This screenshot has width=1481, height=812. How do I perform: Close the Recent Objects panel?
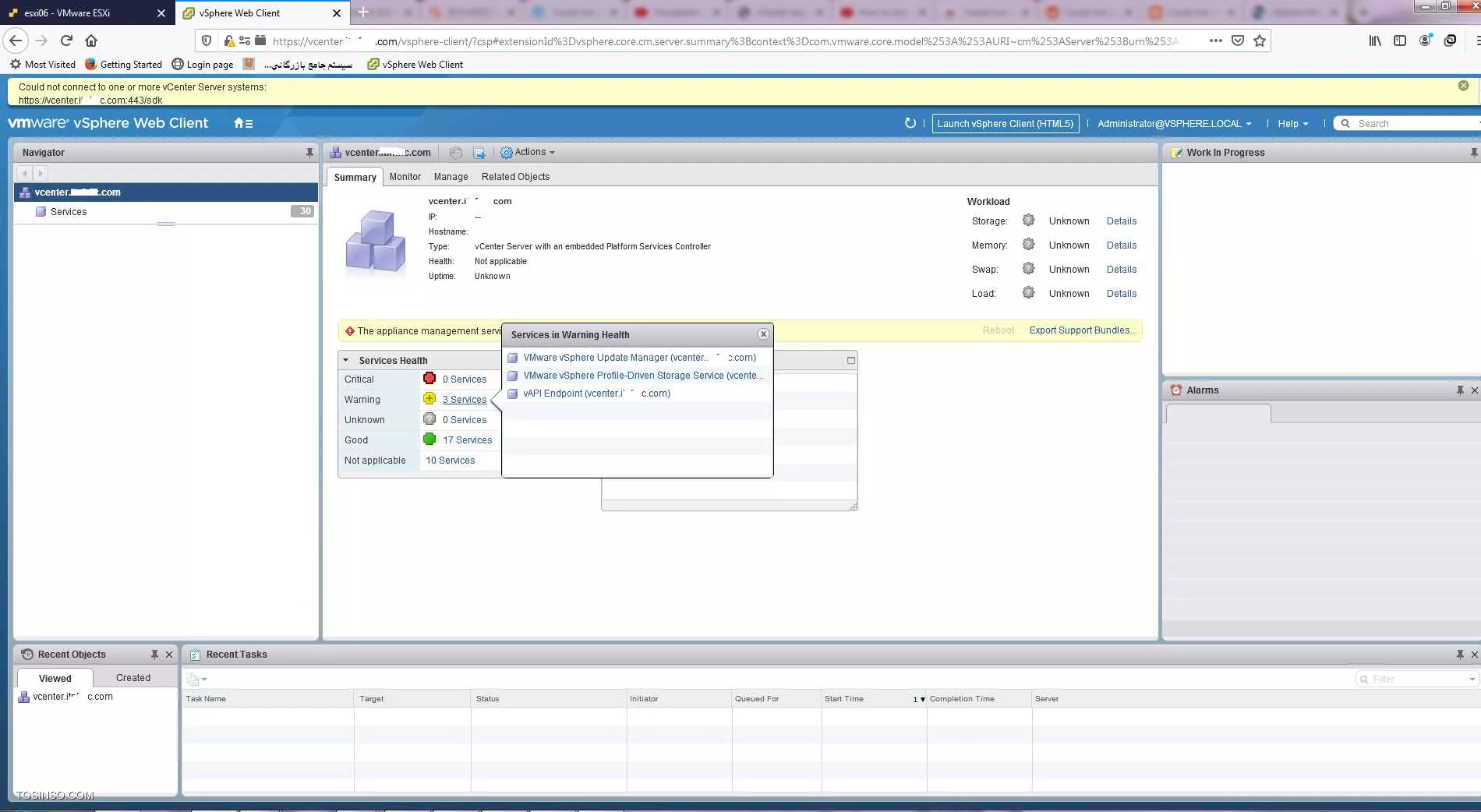tap(169, 655)
